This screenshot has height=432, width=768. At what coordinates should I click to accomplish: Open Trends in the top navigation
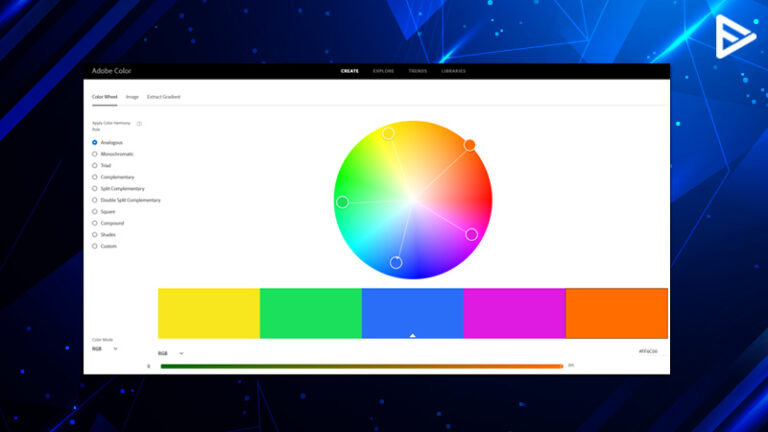(x=417, y=71)
